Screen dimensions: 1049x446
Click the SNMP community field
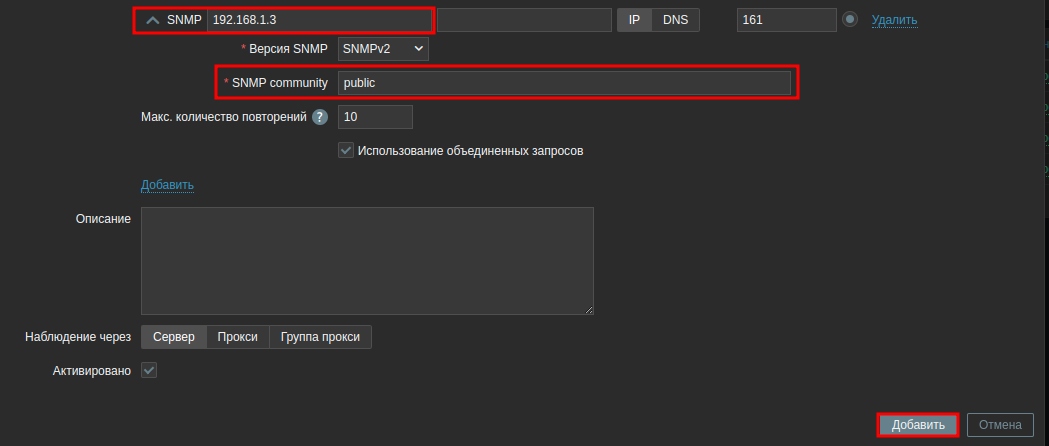(564, 83)
